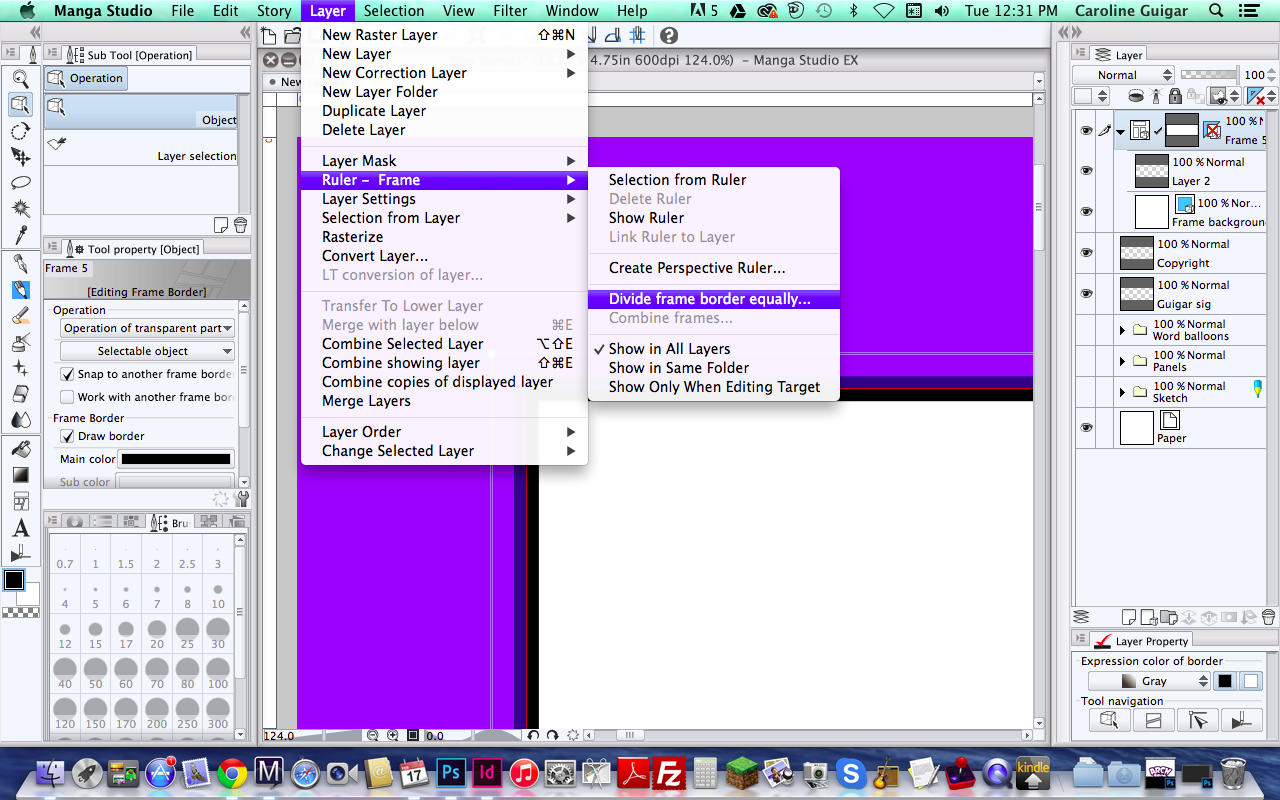Open the Gray expression color dropdown
Screen dimensions: 1280x800
coord(1150,681)
